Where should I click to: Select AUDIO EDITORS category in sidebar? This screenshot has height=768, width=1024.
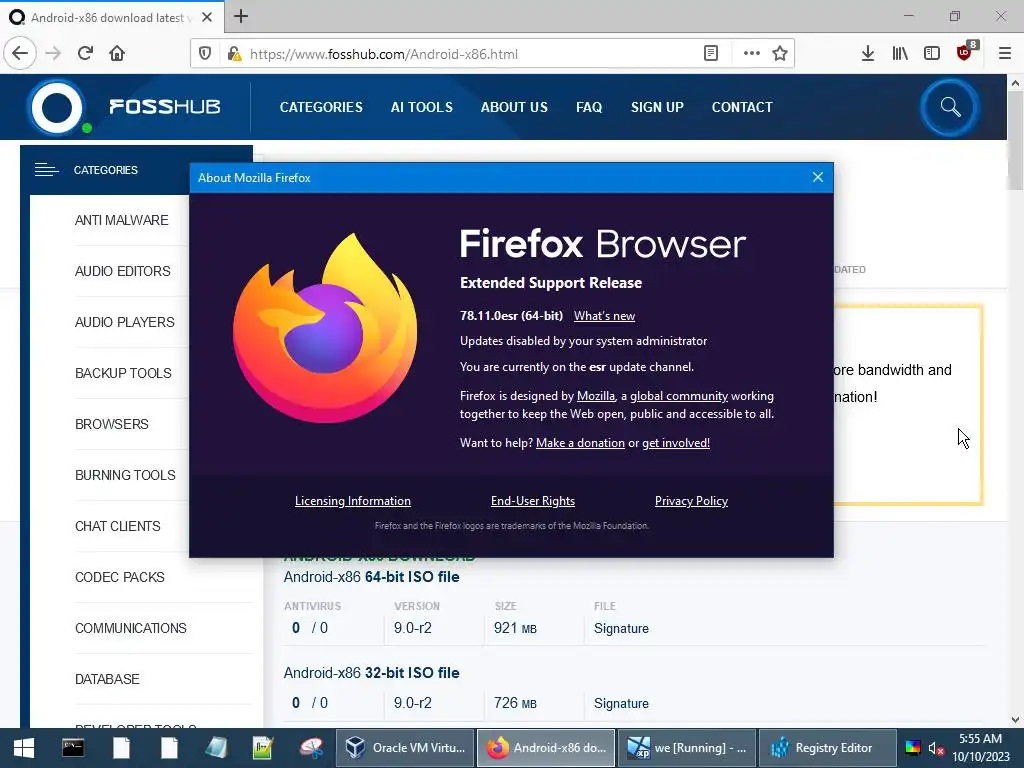(123, 271)
